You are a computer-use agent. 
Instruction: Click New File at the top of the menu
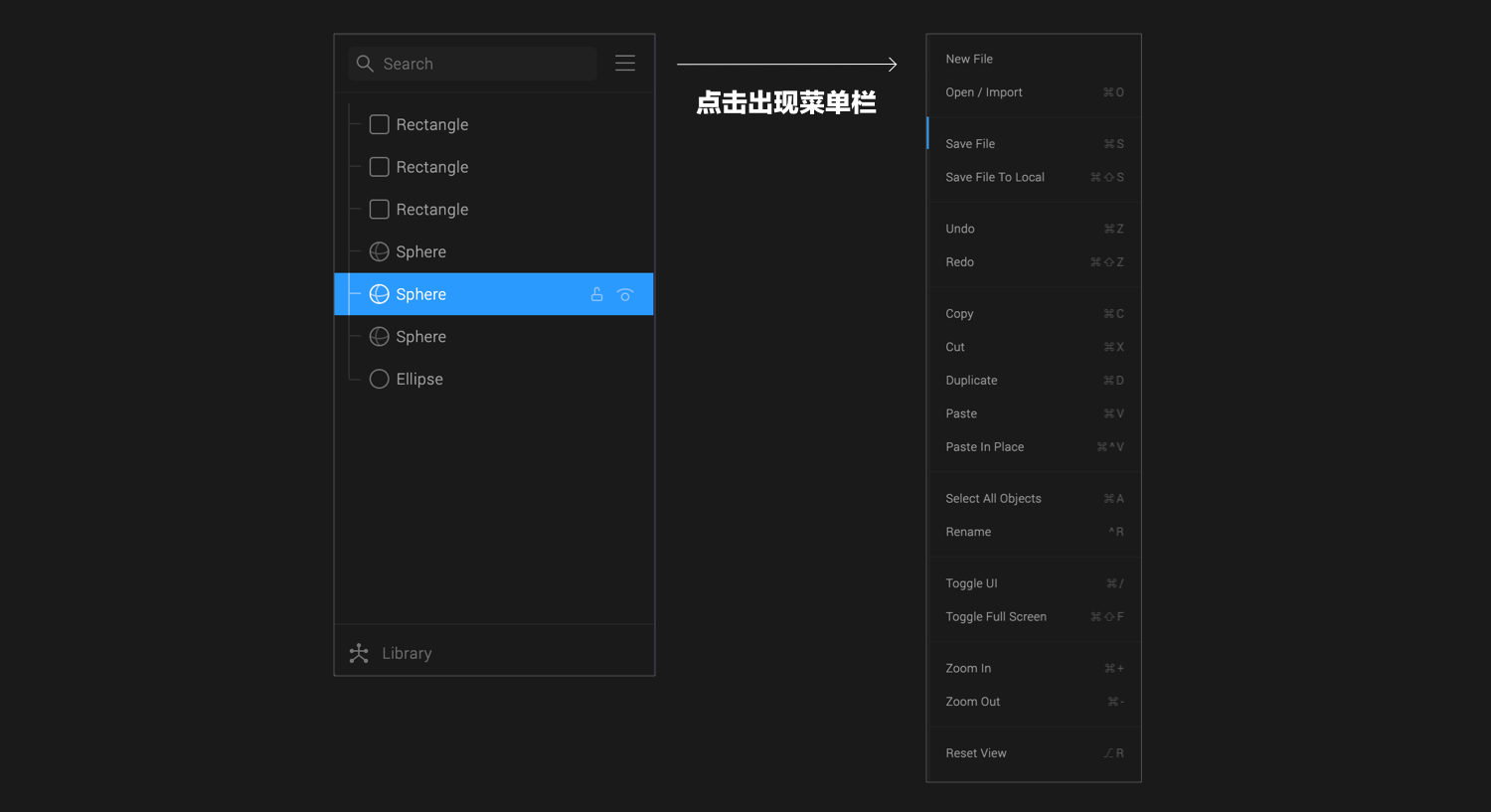(968, 59)
